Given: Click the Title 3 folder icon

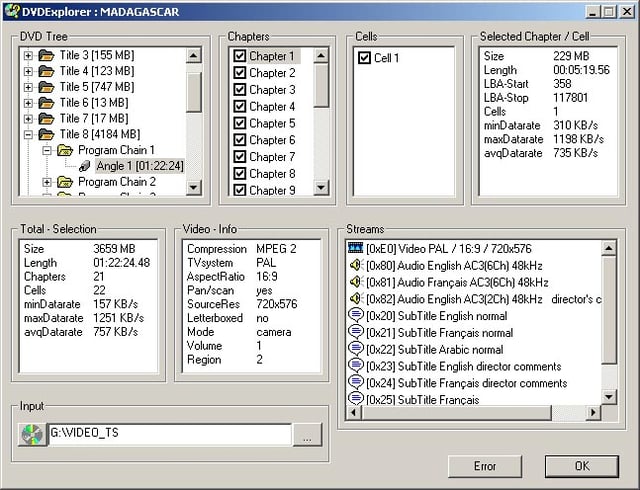Looking at the screenshot, I should pos(46,55).
